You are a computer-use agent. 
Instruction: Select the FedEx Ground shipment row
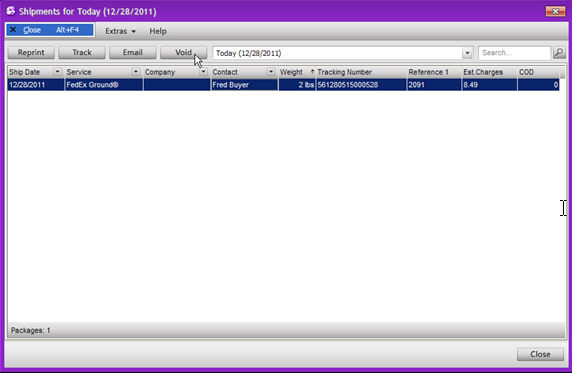[283, 85]
